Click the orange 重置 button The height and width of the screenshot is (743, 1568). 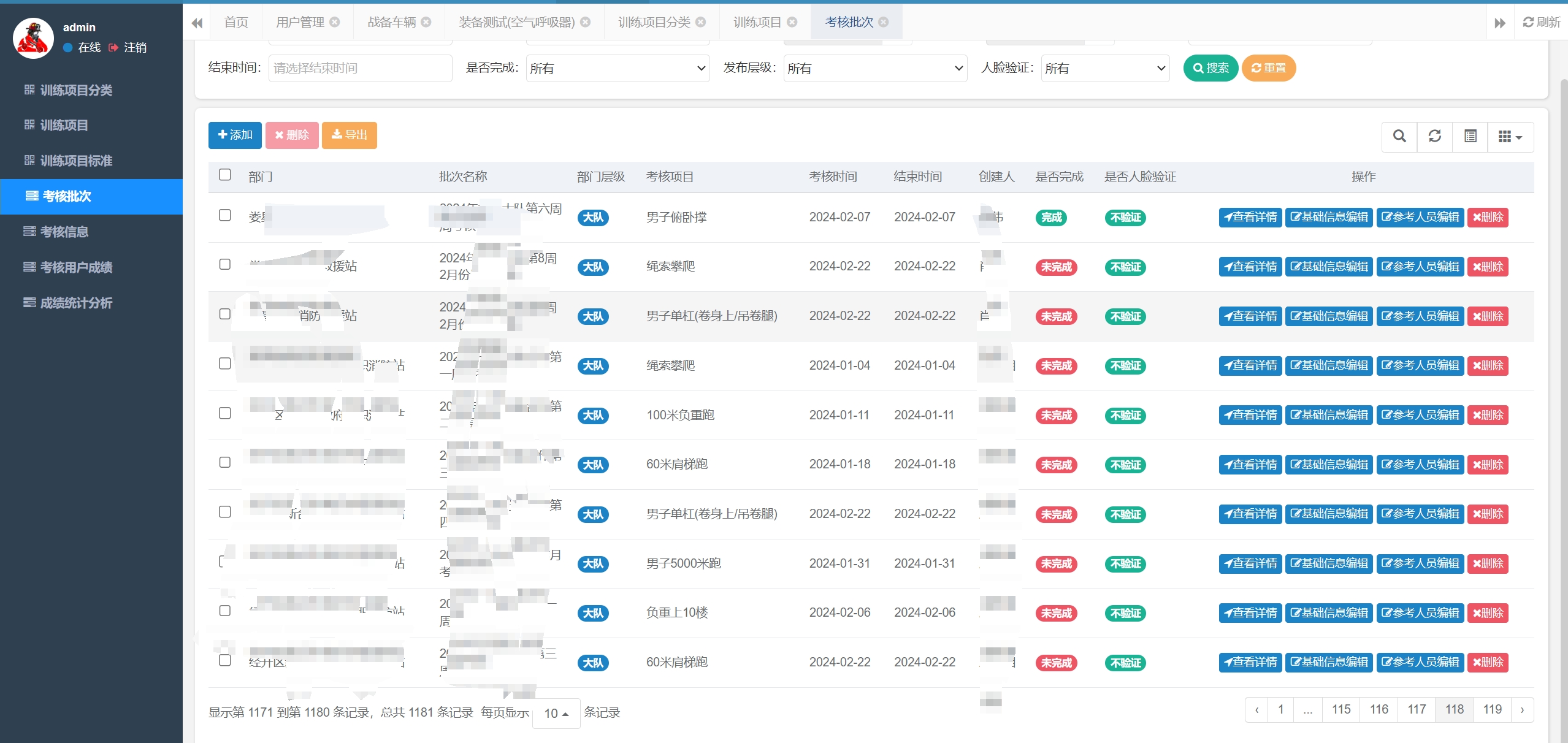click(1269, 68)
